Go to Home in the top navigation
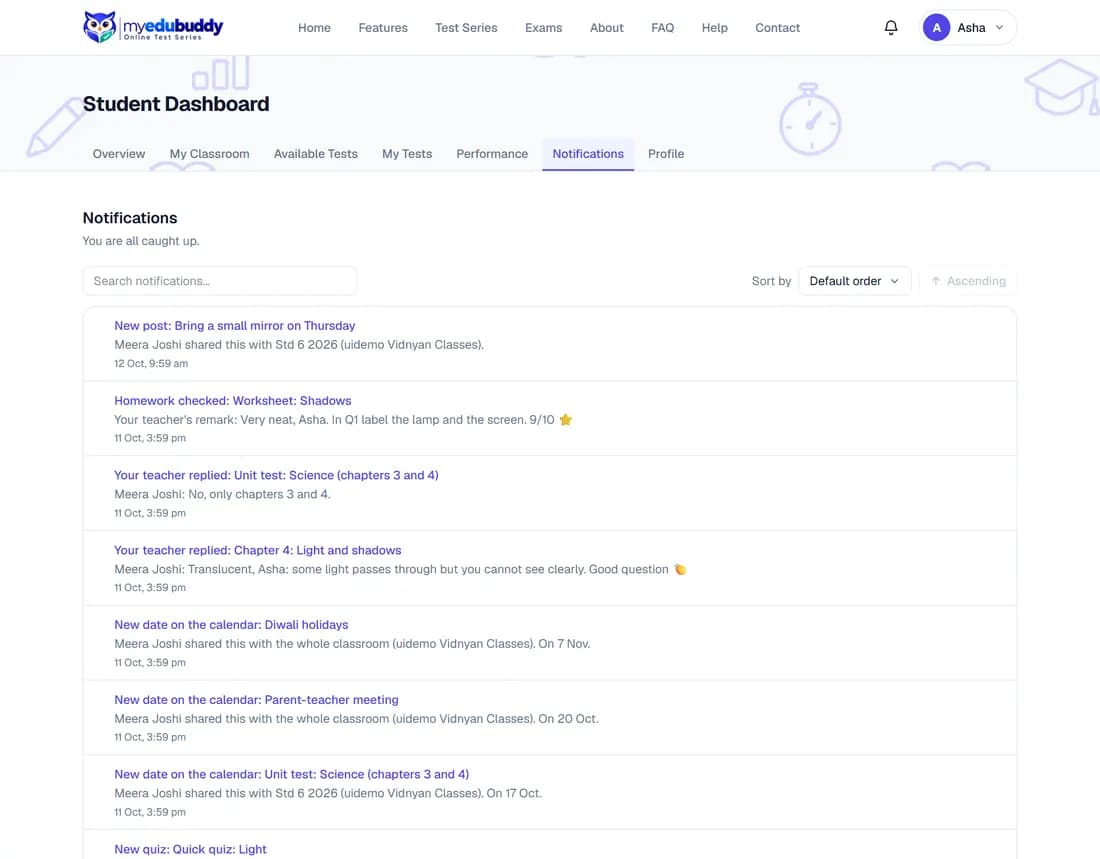 click(x=314, y=27)
